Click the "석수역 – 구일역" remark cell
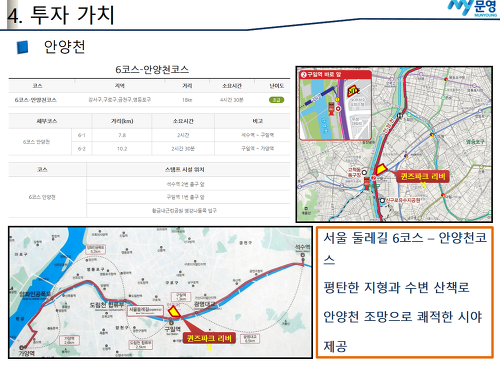The width and height of the screenshot is (500, 369). click(257, 135)
